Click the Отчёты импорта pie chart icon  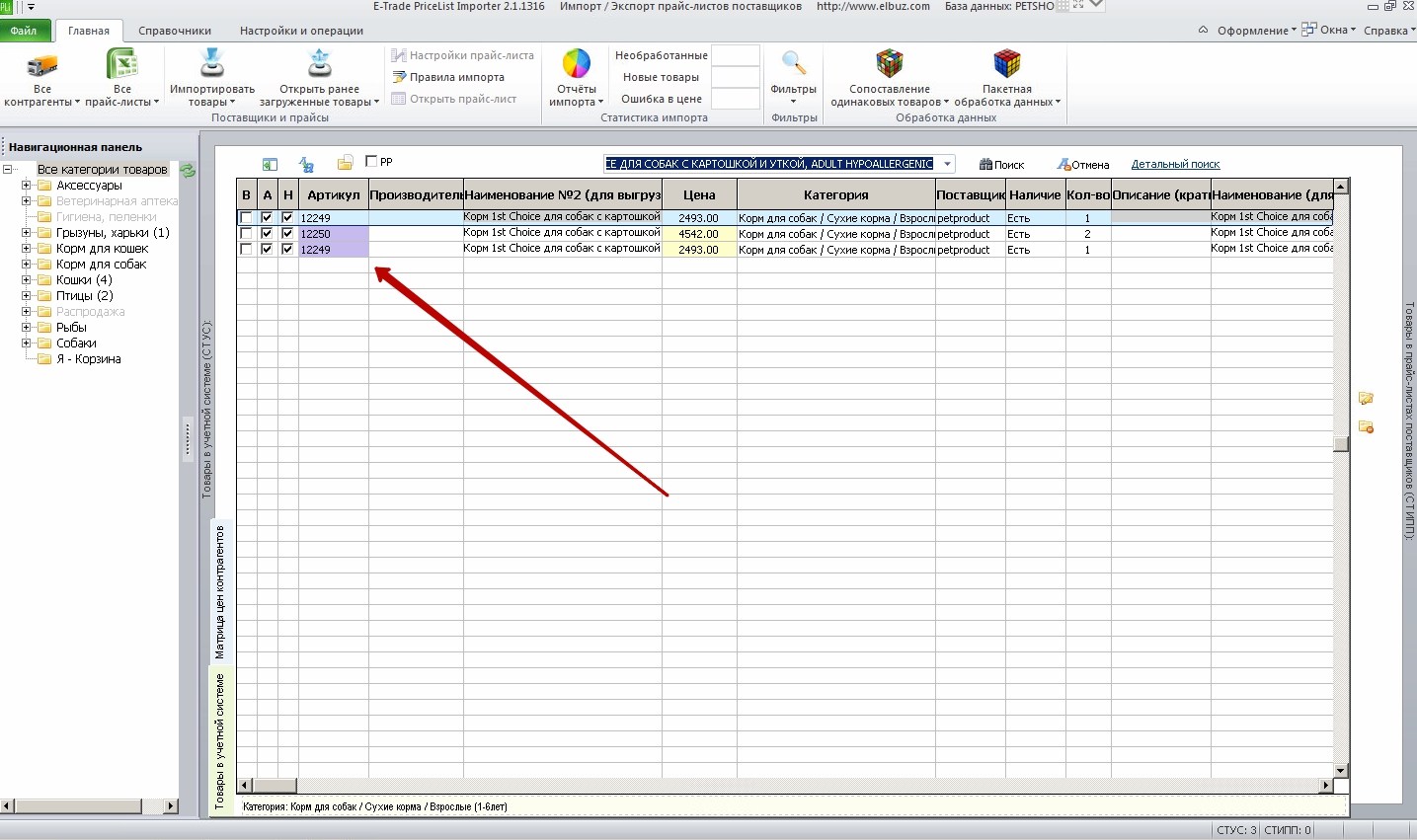[x=576, y=64]
